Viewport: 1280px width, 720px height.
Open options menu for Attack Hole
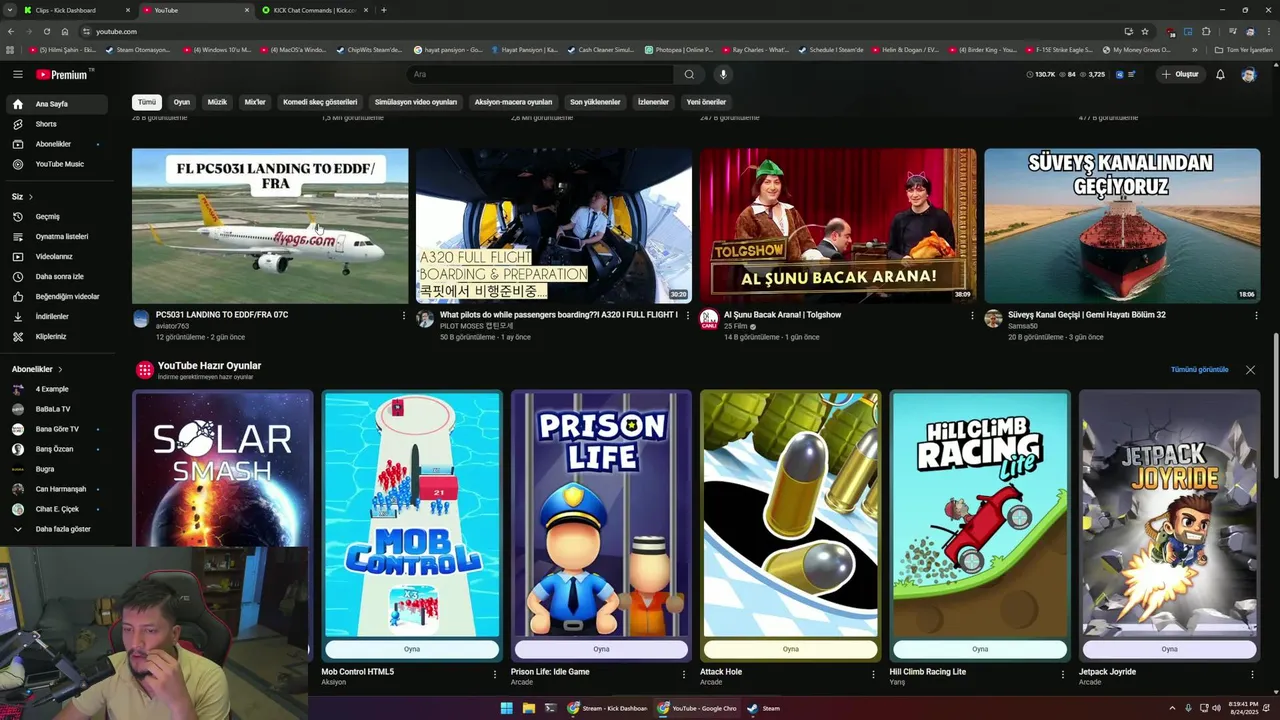coord(873,675)
